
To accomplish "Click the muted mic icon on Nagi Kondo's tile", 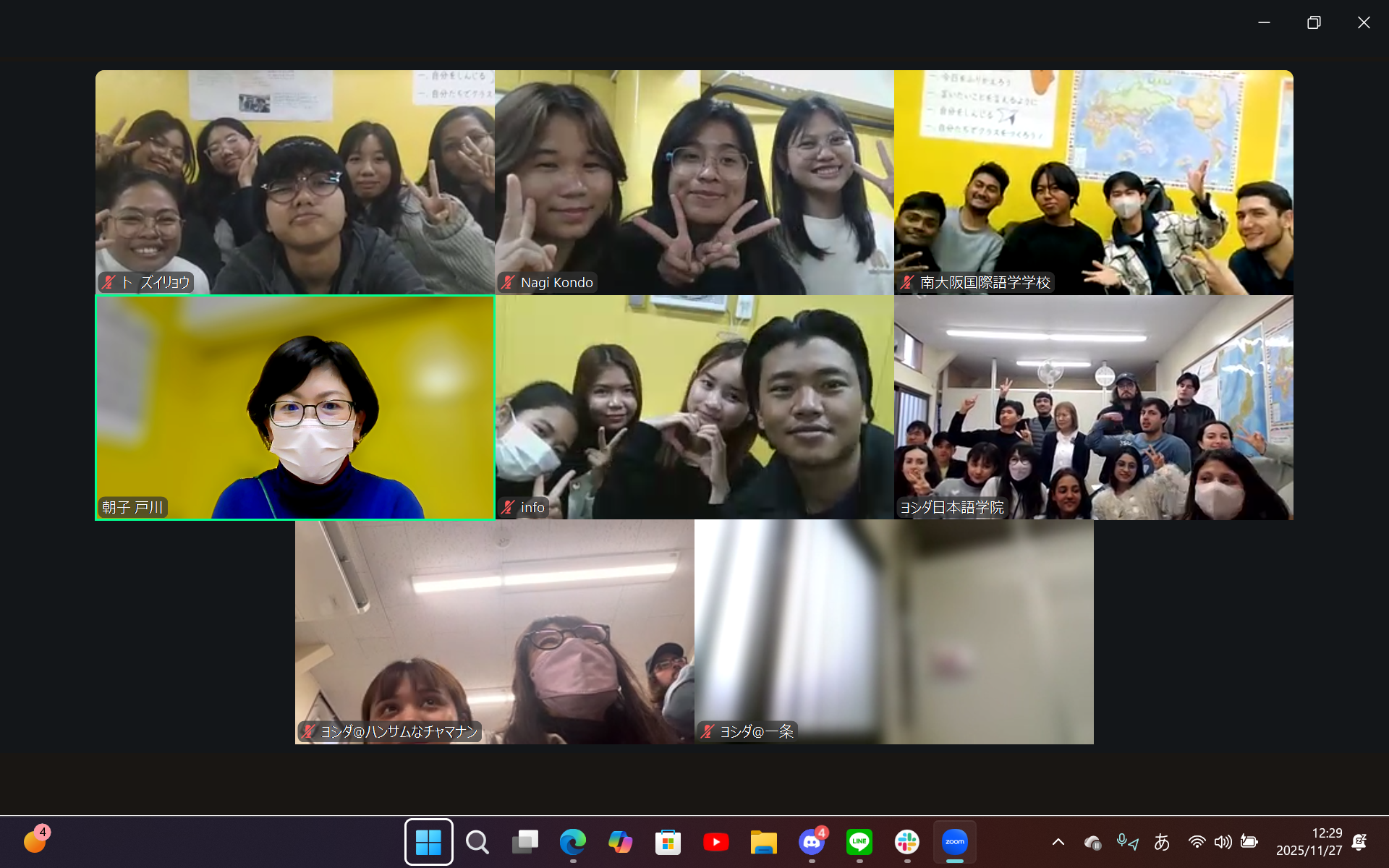I will (509, 283).
